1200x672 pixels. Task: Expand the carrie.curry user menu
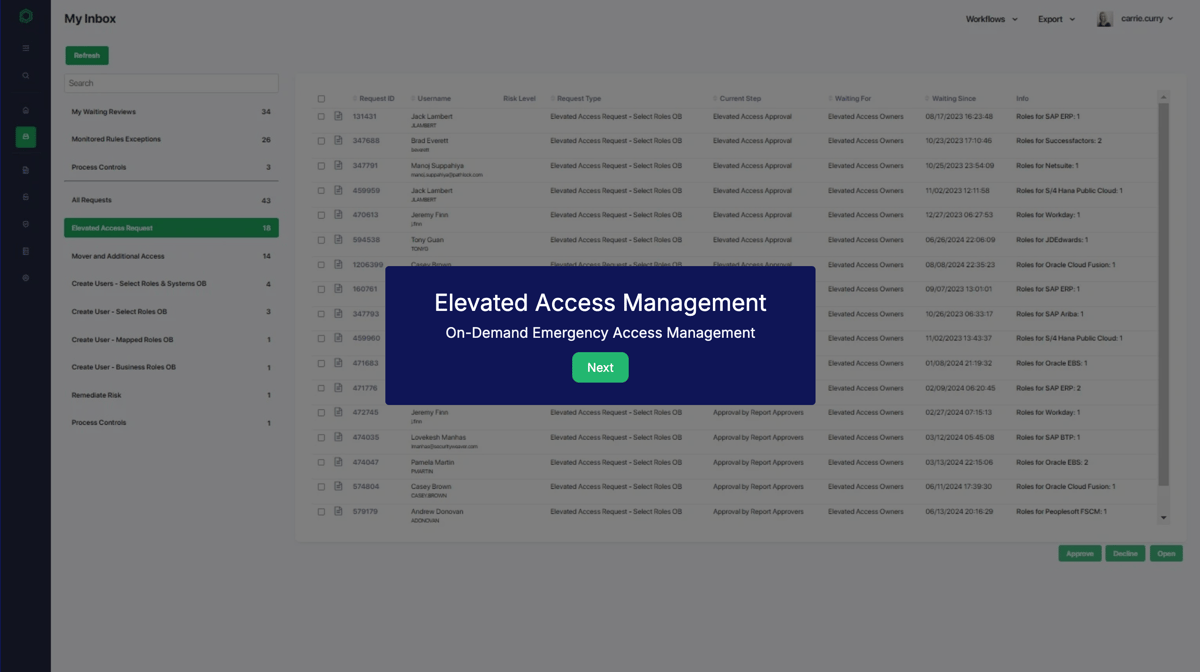coord(1147,19)
